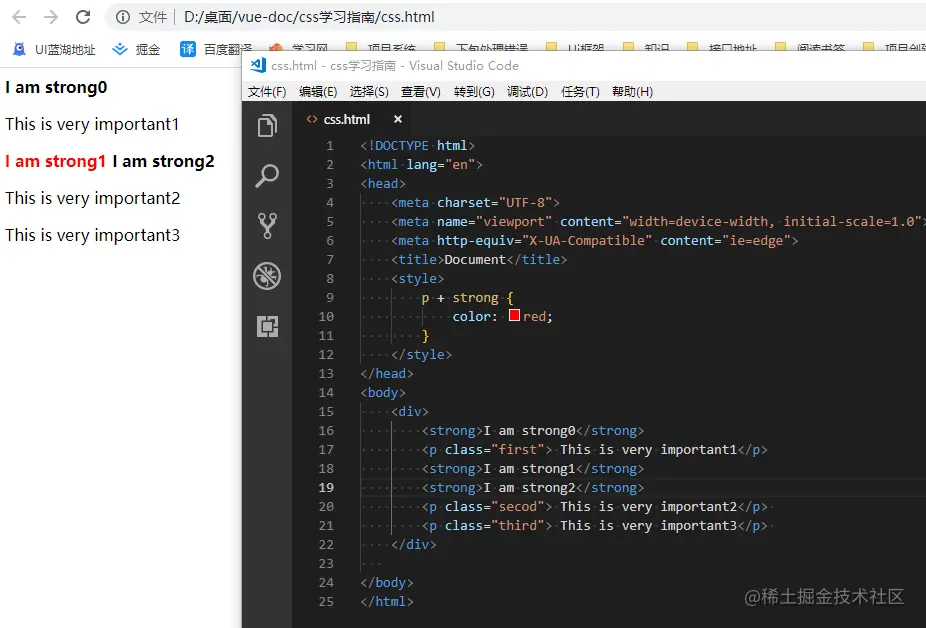Click the browser back arrow

[x=19, y=17]
